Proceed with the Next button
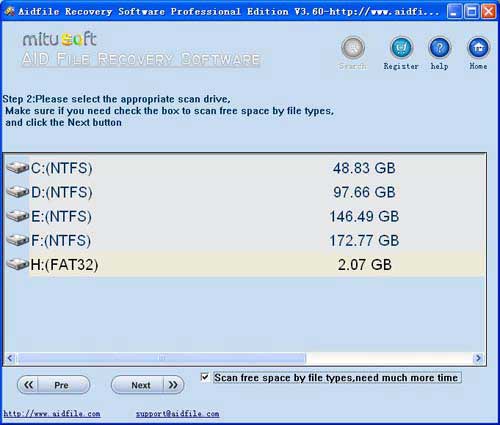The width and height of the screenshot is (500, 425). [147, 385]
